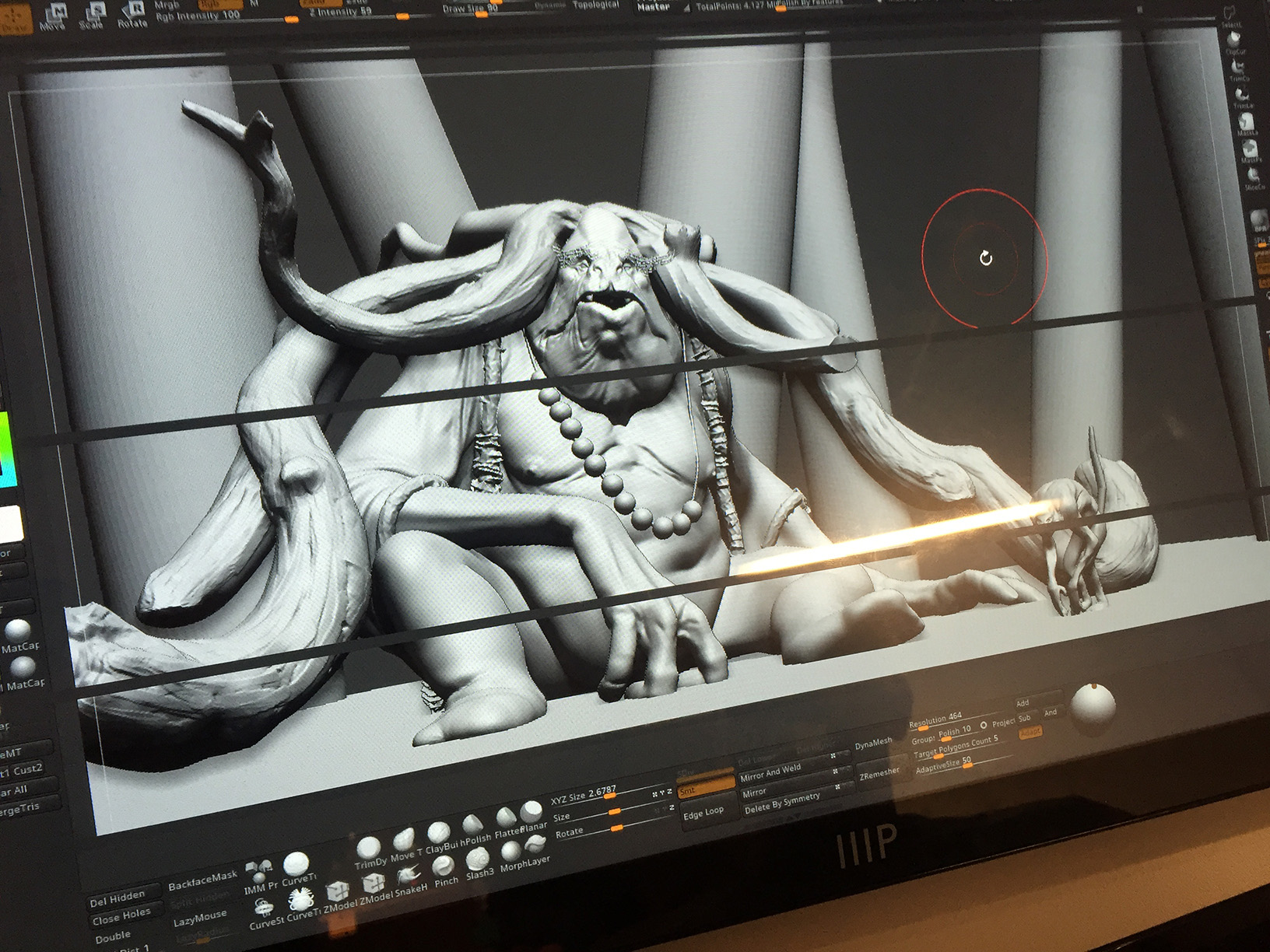
Task: Select the Layer brush icon
Action: 537,852
